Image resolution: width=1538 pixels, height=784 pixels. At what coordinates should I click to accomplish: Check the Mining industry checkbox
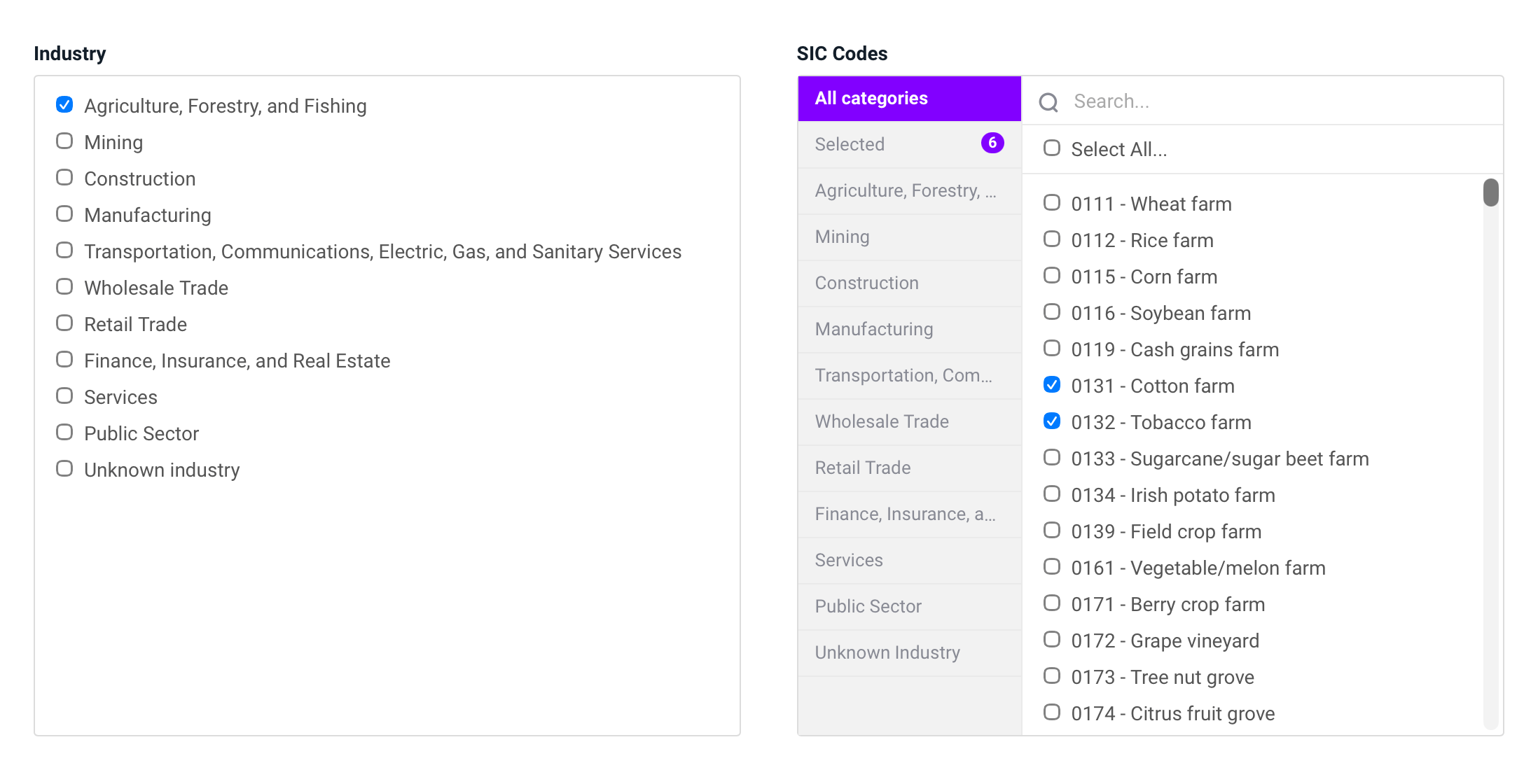click(x=64, y=141)
